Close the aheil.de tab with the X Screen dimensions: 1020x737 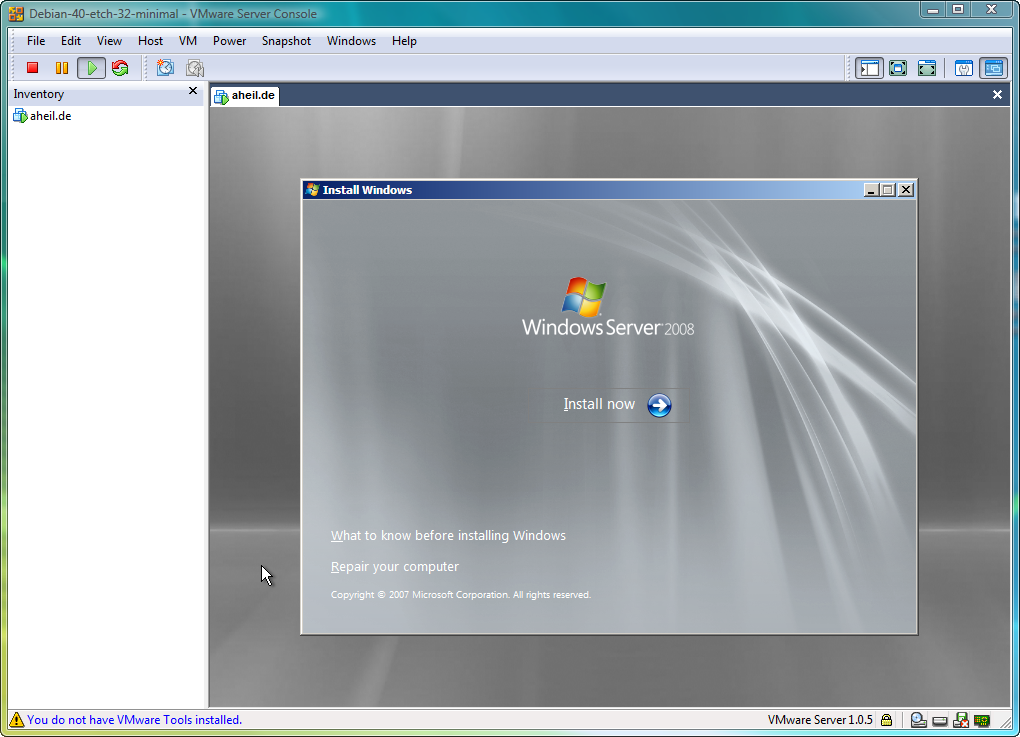click(997, 95)
